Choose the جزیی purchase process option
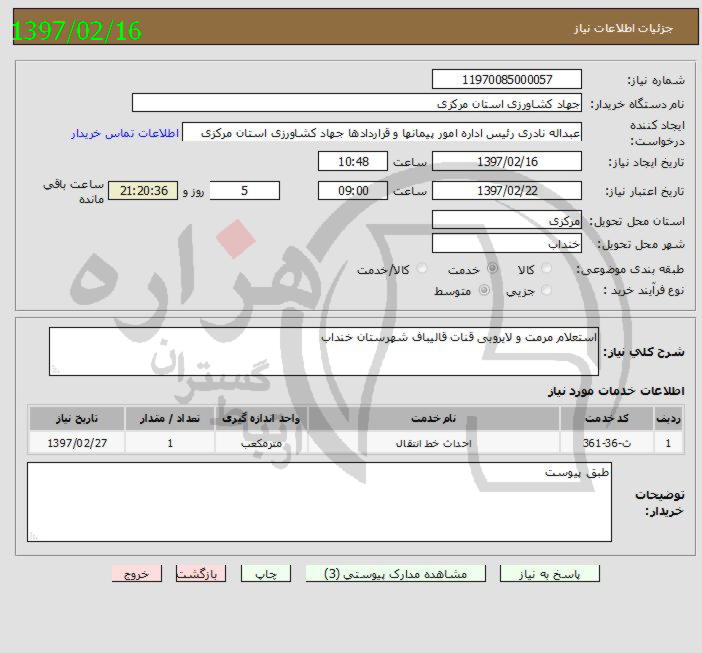The width and height of the screenshot is (702, 653). pos(546,290)
